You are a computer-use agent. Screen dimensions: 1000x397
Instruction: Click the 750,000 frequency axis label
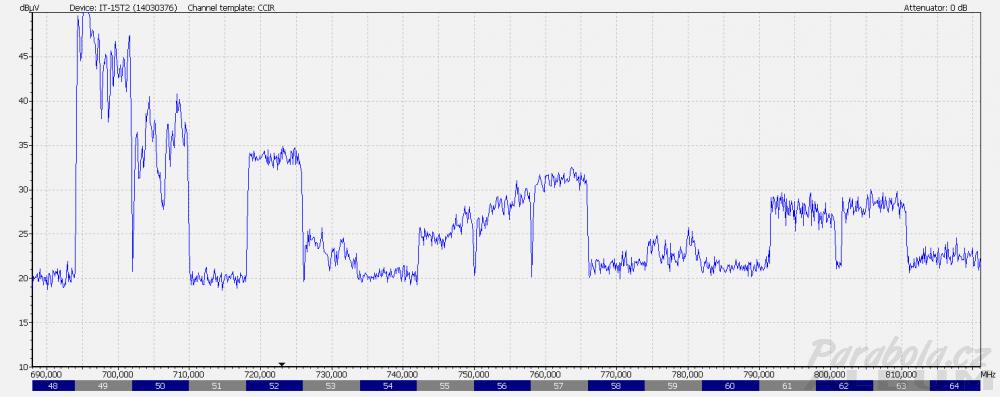tap(474, 374)
